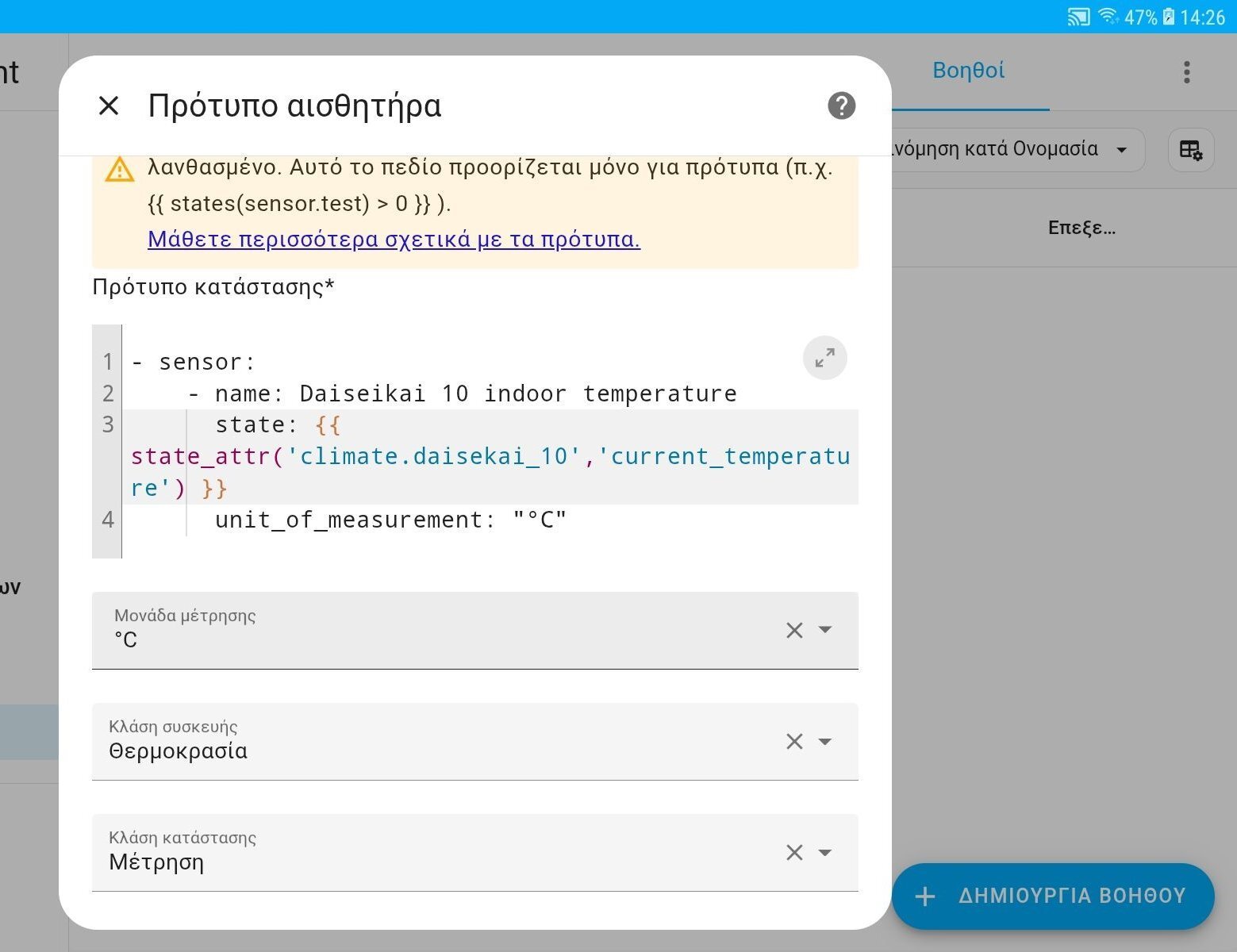Viewport: 1237px width, 952px height.
Task: Clear the Μονάδα μέτρησης field value
Action: 794,631
